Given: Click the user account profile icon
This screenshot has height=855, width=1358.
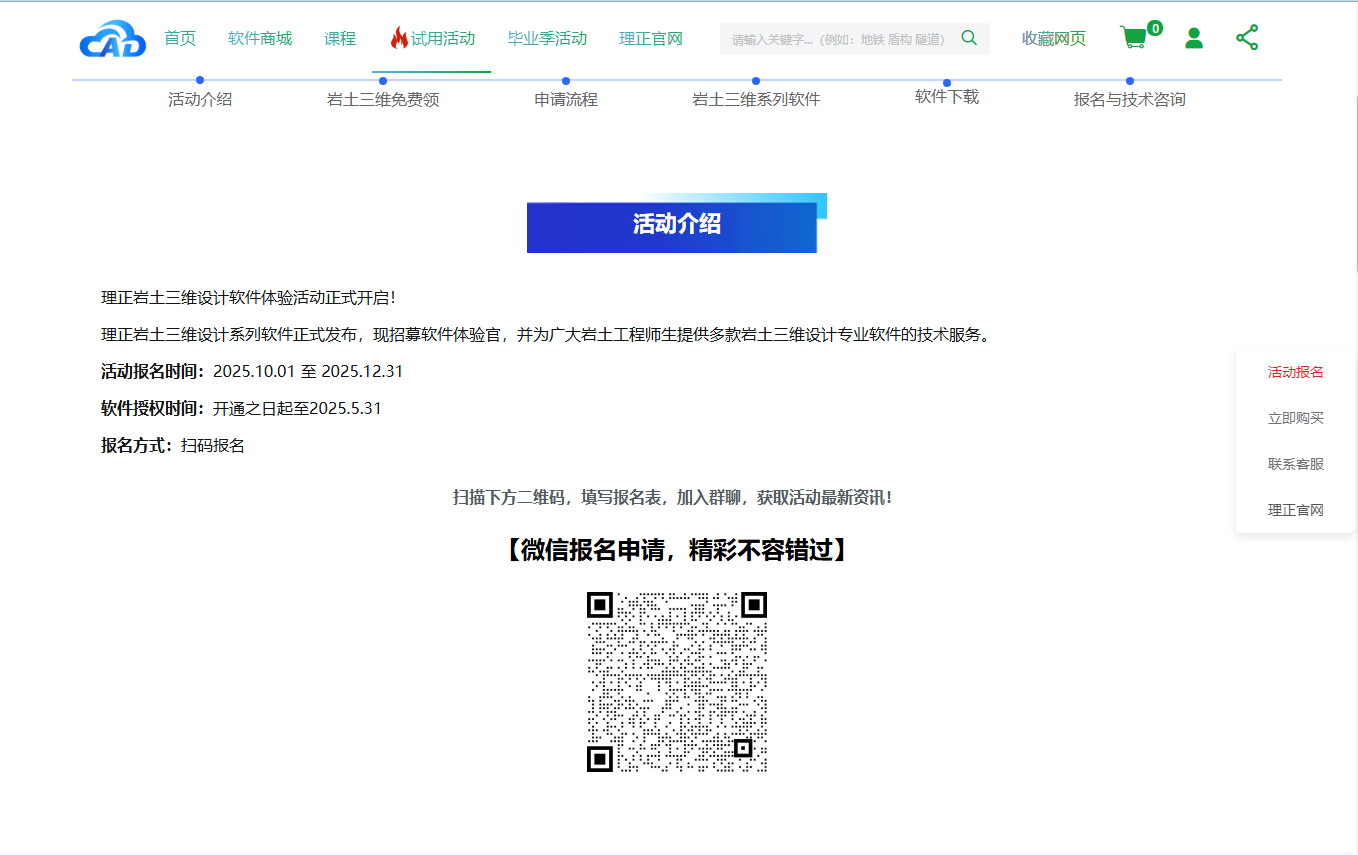Looking at the screenshot, I should 1193,38.
